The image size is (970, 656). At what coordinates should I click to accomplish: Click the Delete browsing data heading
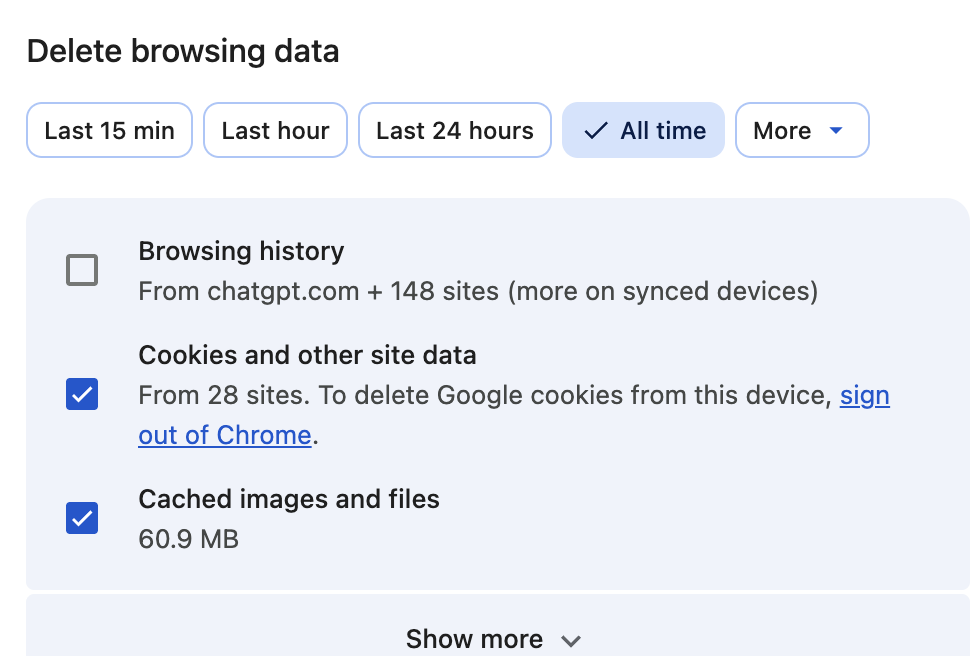click(183, 50)
